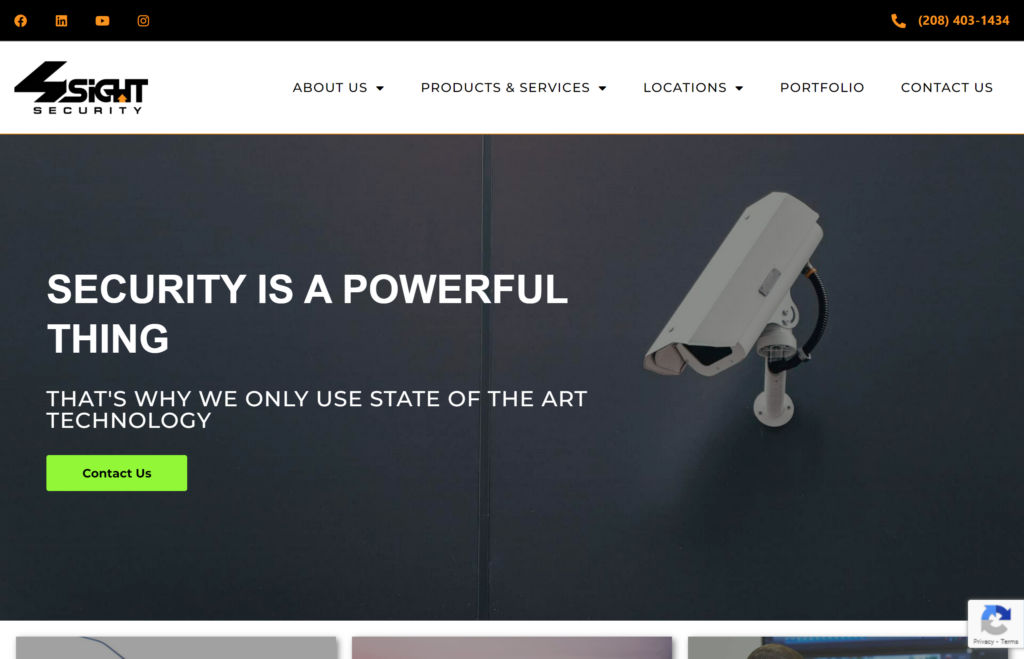Click the 4Sight Security logo
The image size is (1024, 659).
click(x=81, y=88)
